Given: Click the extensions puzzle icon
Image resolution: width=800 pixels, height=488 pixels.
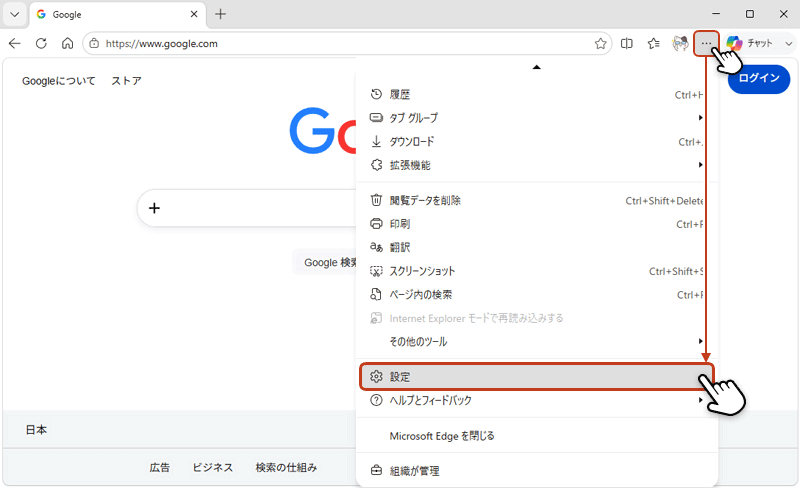Looking at the screenshot, I should [376, 165].
